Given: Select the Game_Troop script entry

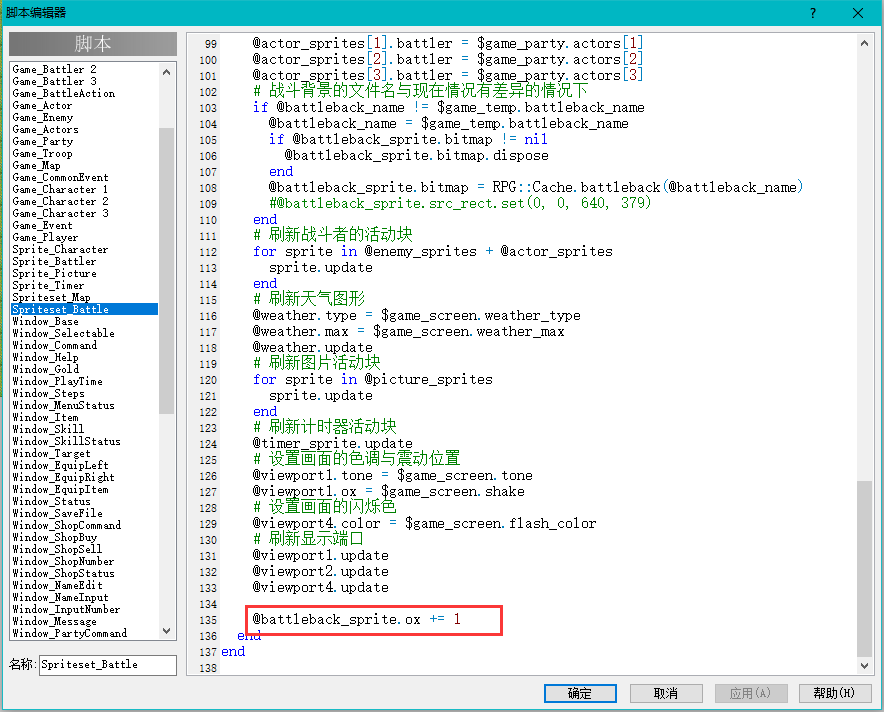Looking at the screenshot, I should click(x=42, y=153).
